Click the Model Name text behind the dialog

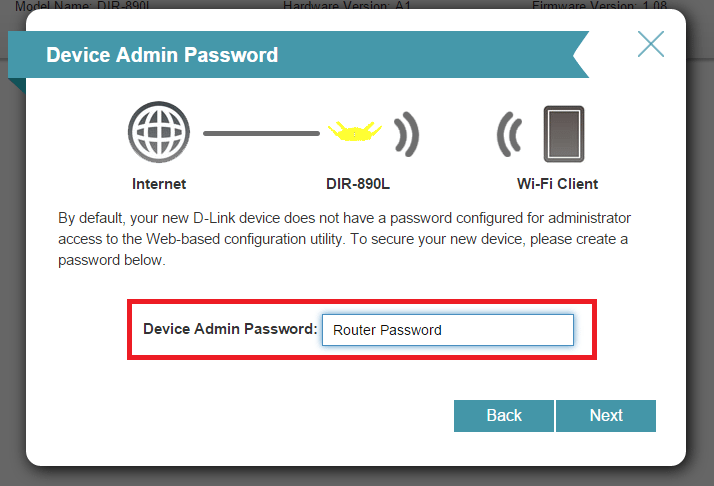82,6
